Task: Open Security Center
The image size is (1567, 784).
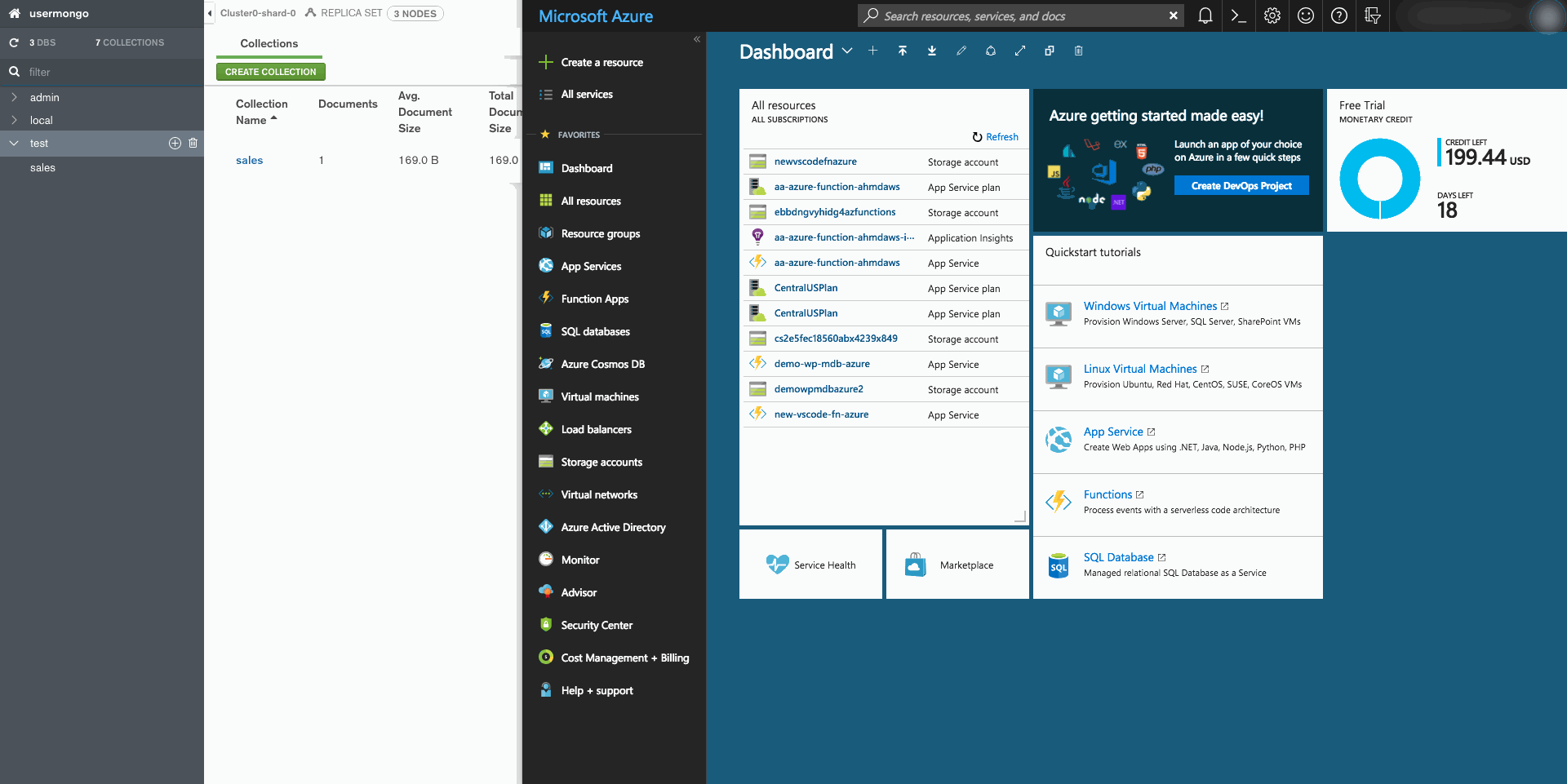Action: coord(597,625)
